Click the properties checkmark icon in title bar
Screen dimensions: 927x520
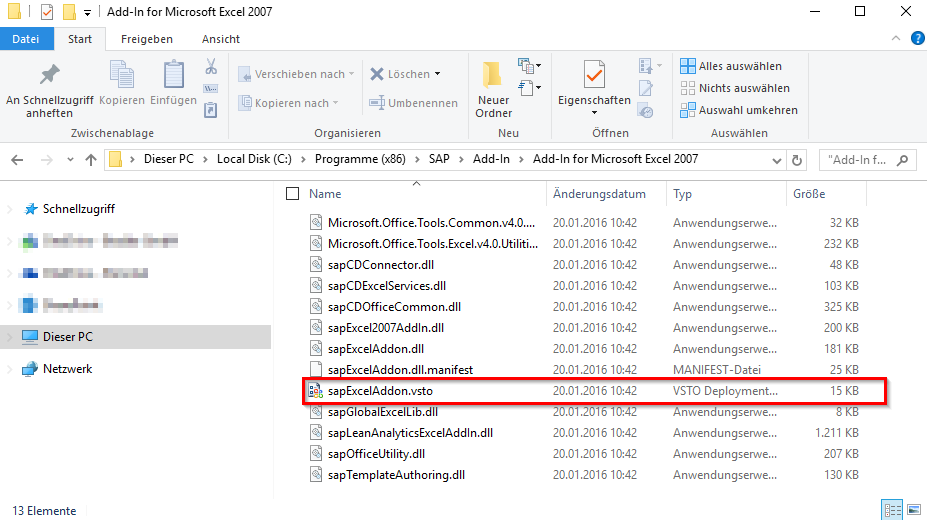click(47, 11)
